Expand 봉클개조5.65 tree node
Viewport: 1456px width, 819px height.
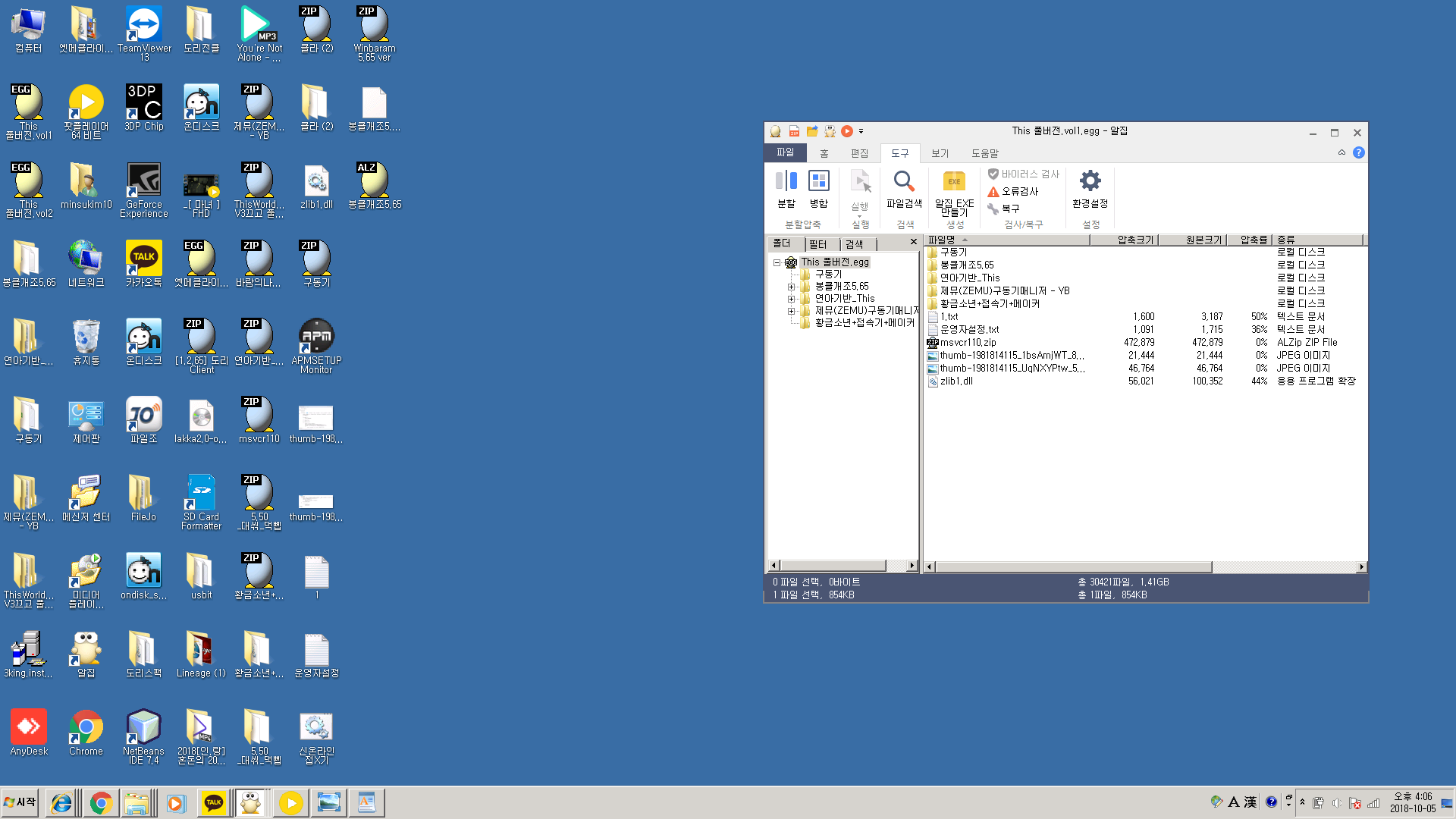[x=791, y=287]
